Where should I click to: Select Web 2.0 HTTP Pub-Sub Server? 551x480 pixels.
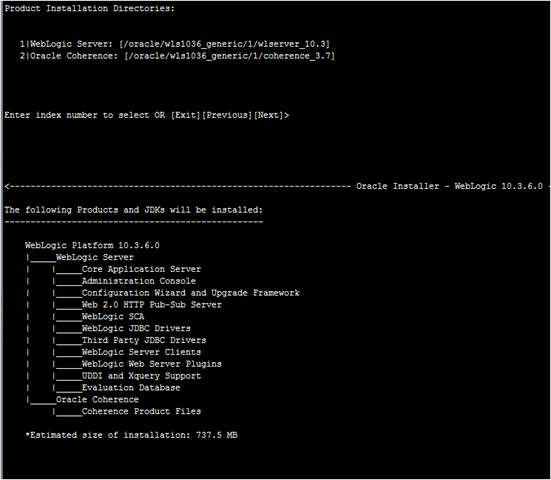tap(151, 305)
